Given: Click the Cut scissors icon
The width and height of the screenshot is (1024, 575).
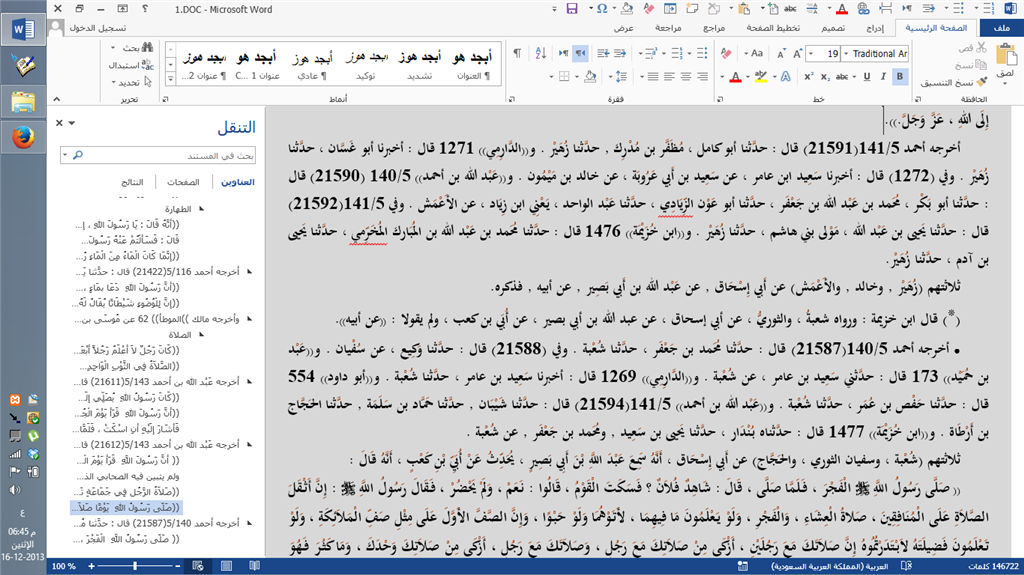Looking at the screenshot, I should click(981, 48).
